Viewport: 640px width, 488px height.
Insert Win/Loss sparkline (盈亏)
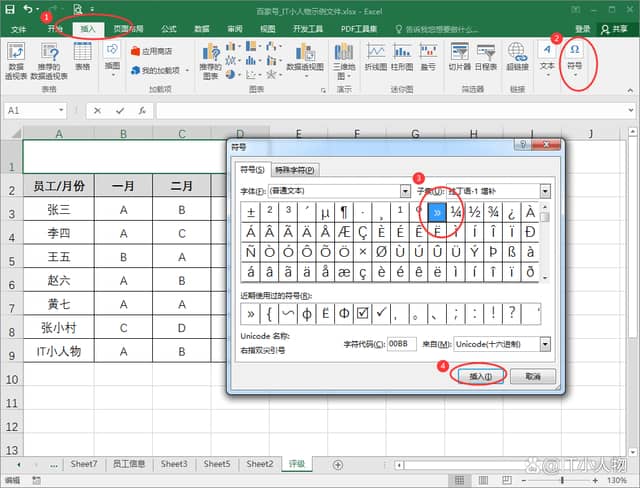(428, 57)
